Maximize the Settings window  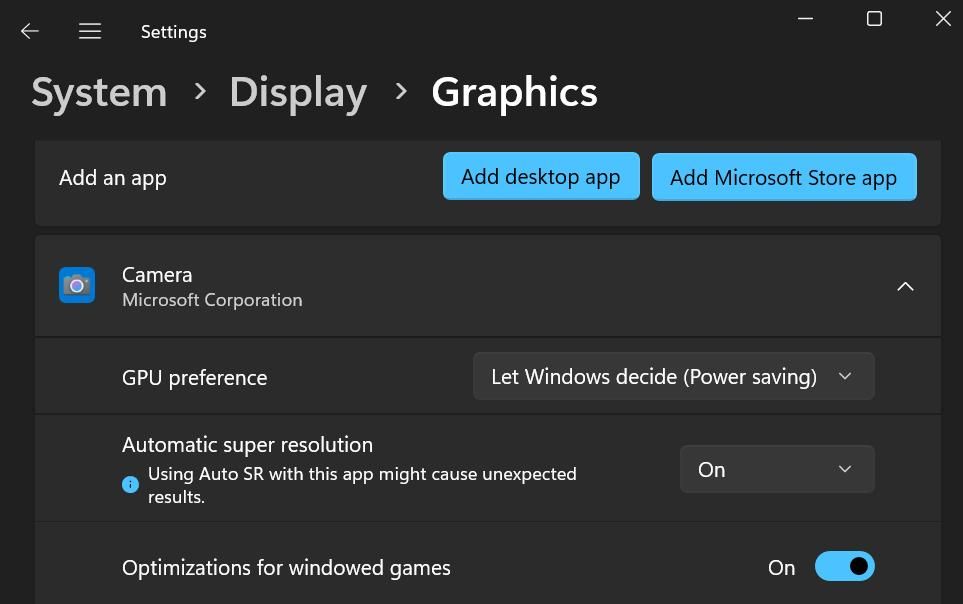[x=874, y=19]
